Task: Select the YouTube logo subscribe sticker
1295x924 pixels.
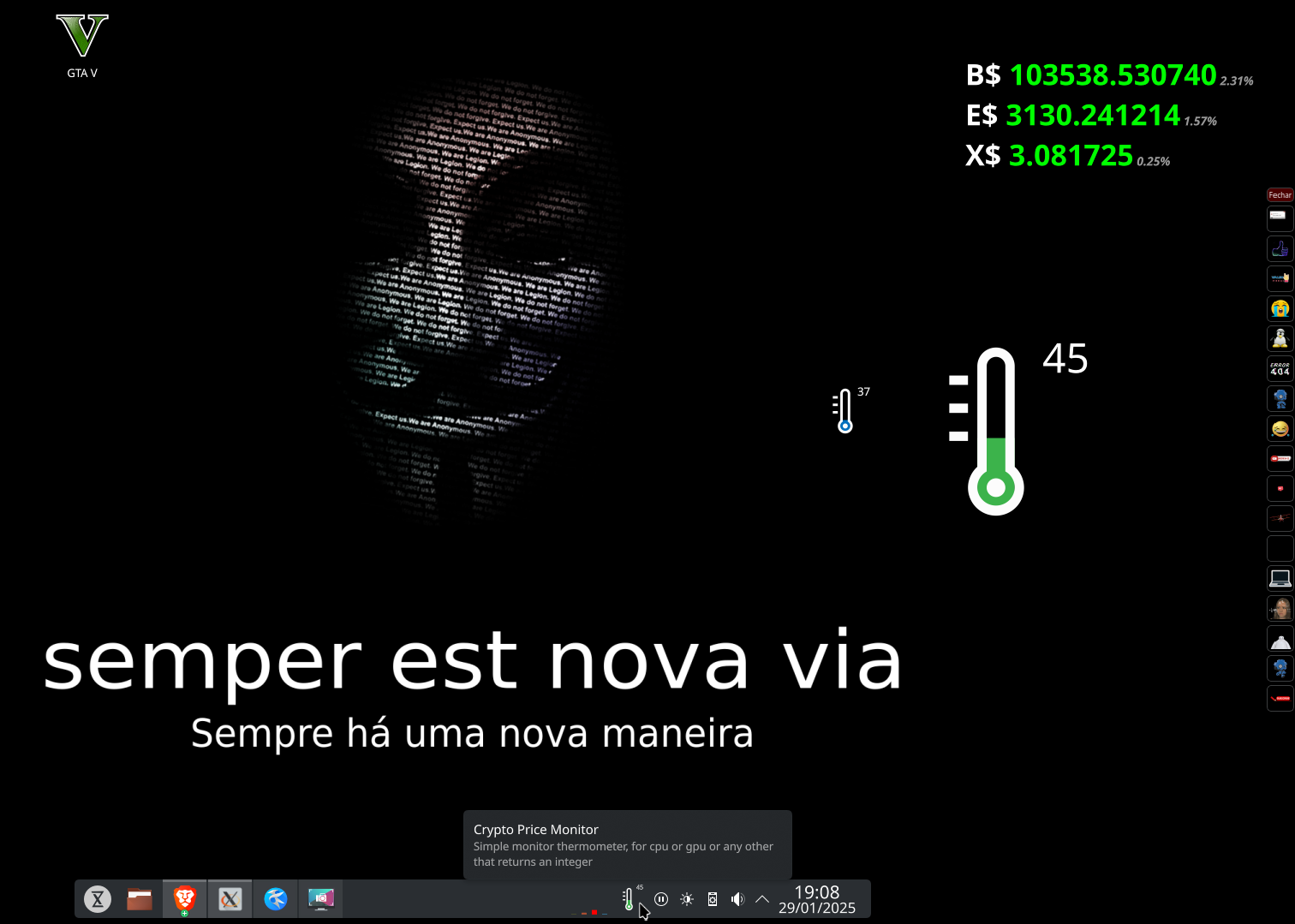Action: coord(1280,458)
